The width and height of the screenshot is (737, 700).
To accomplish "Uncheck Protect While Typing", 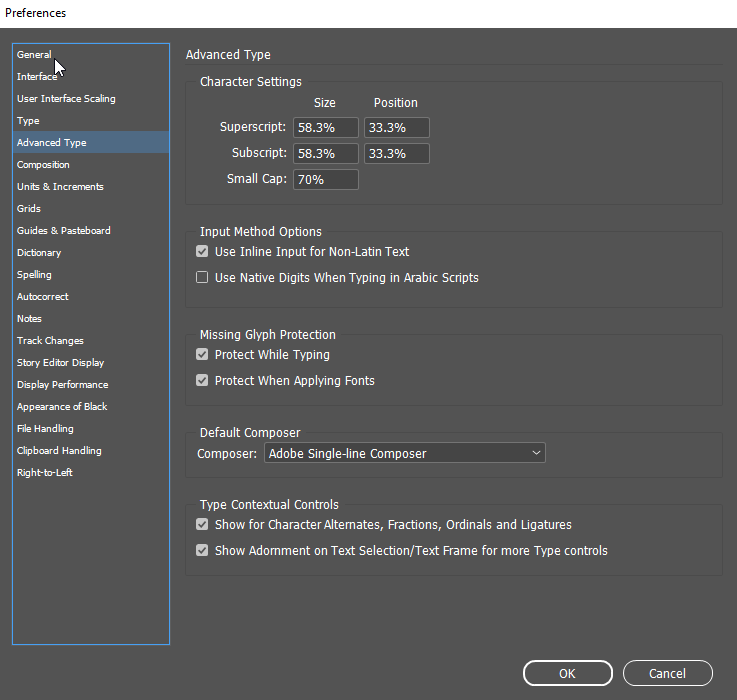I will pyautogui.click(x=202, y=355).
